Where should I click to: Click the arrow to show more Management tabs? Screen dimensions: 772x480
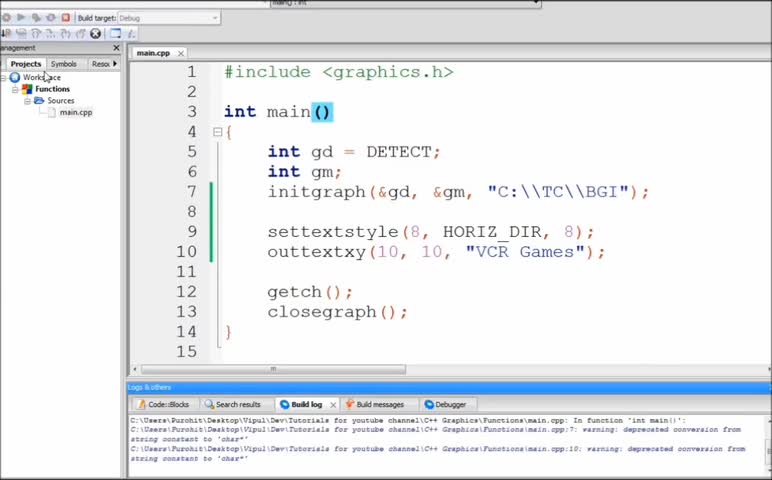coord(115,64)
